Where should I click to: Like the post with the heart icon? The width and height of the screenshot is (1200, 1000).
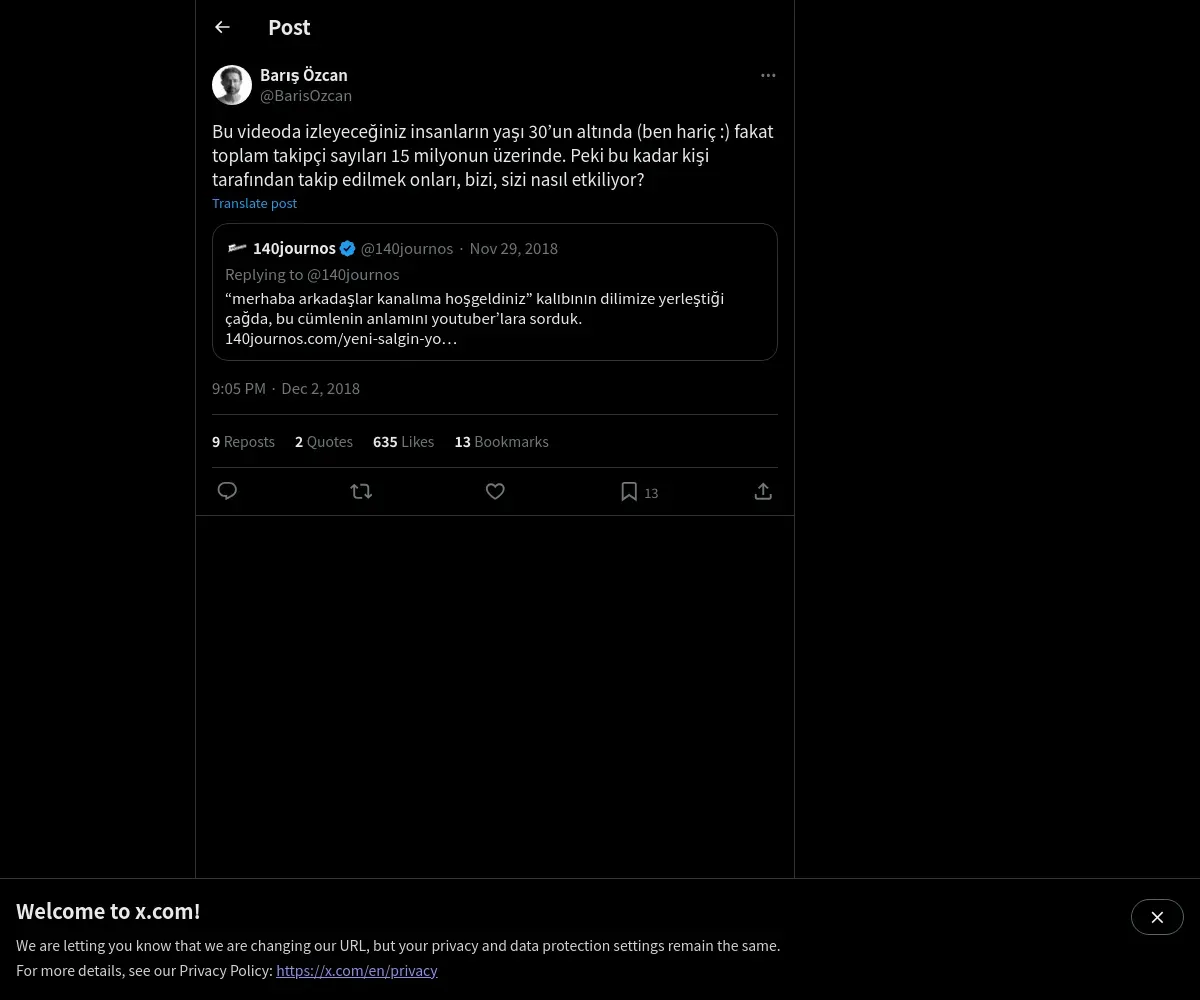click(495, 491)
